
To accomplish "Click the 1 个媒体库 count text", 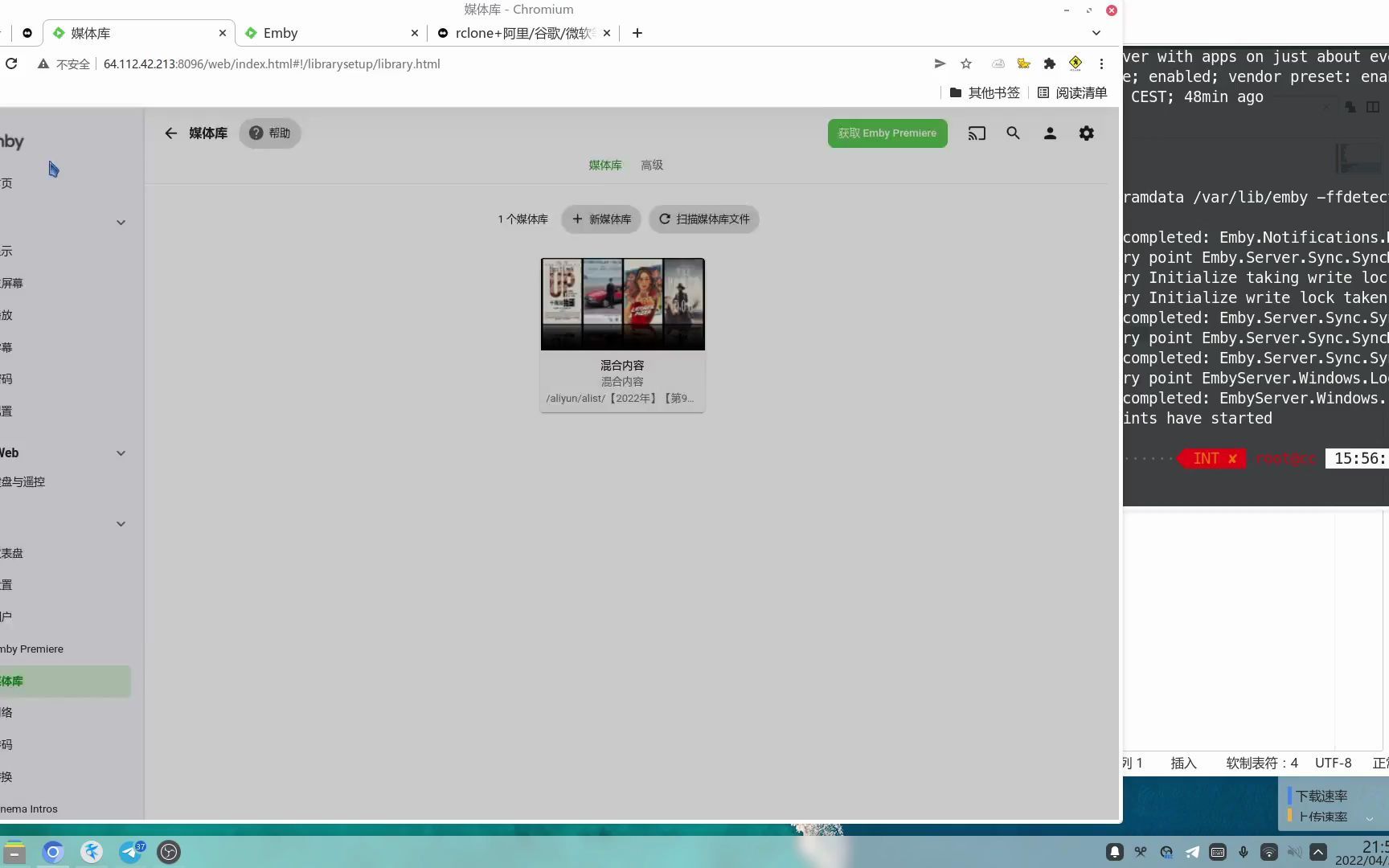I will pos(522,219).
